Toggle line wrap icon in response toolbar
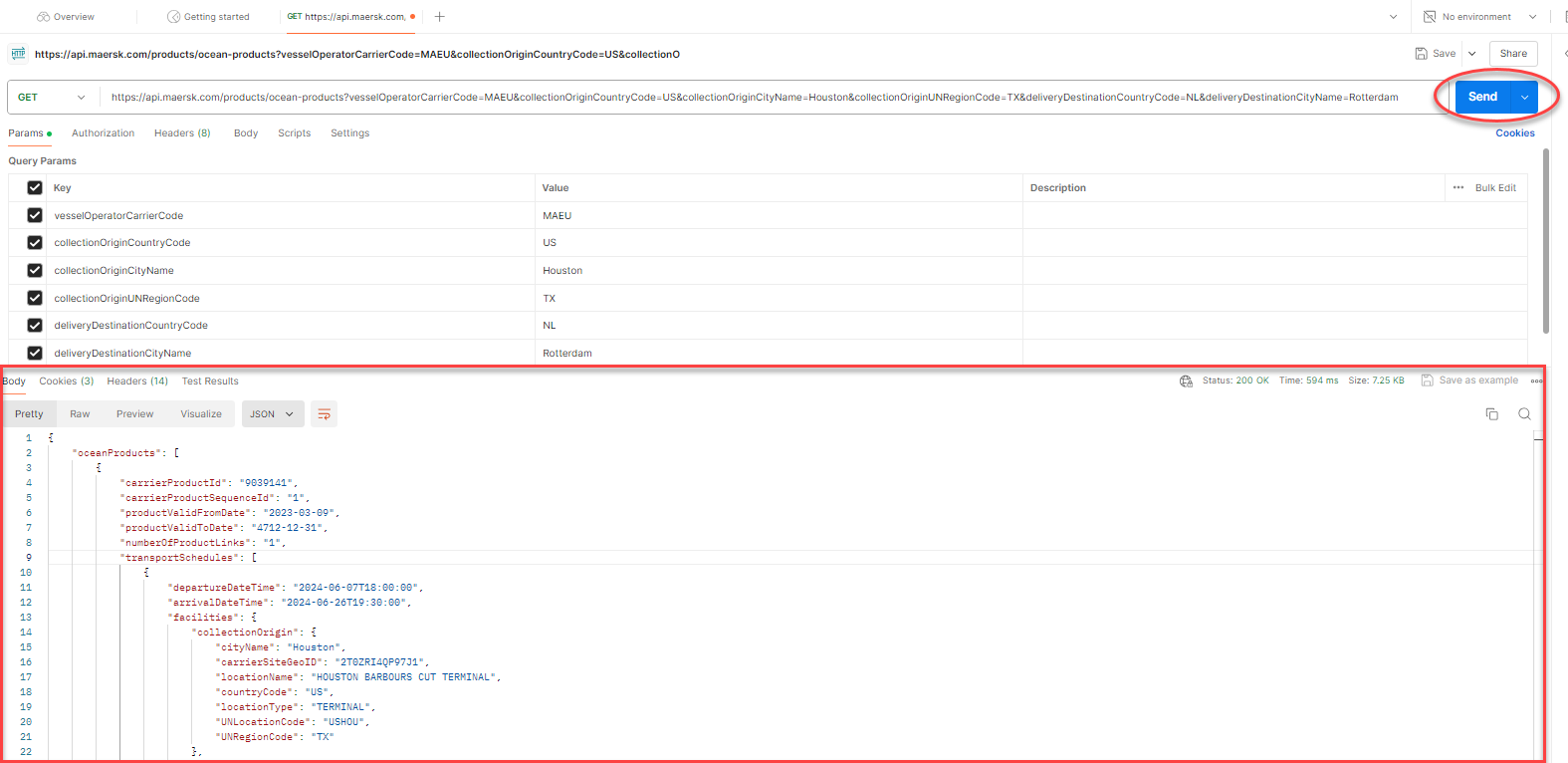Viewport: 1568px width, 763px height. pos(324,414)
